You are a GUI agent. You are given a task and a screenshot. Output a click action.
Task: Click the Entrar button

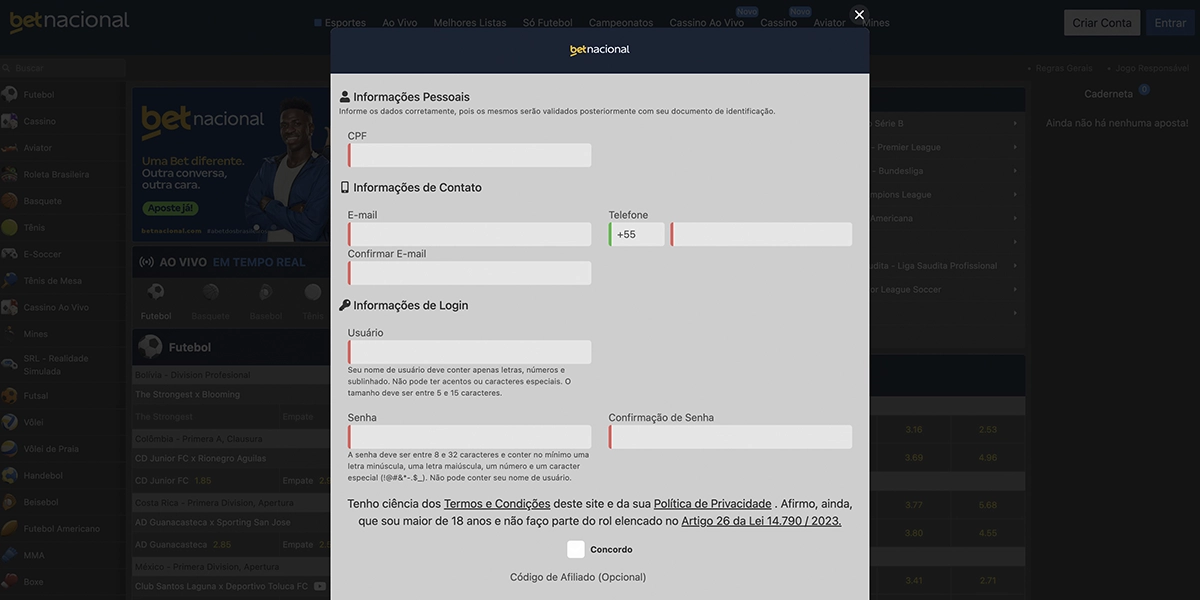point(1170,23)
